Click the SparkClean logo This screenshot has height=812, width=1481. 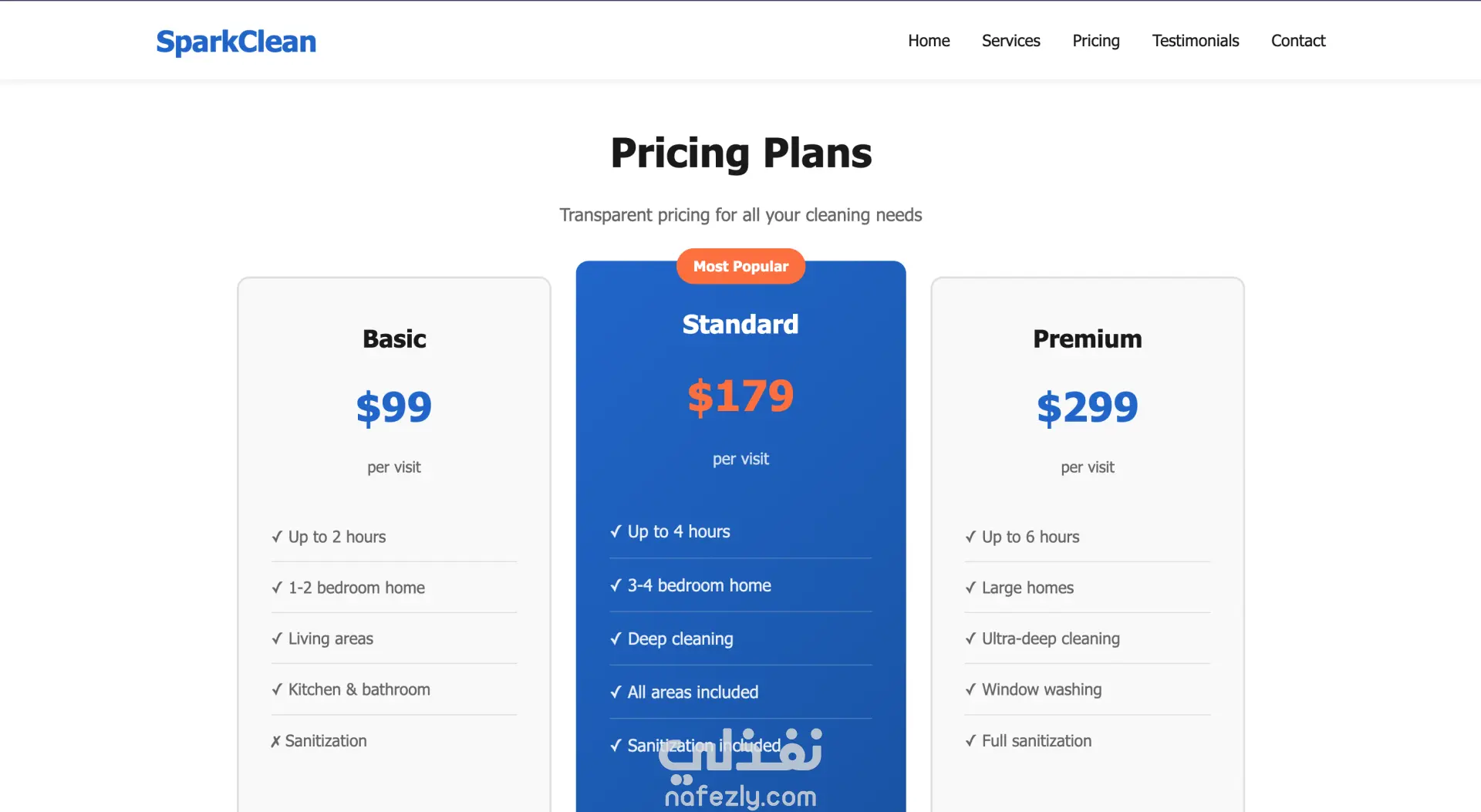tap(236, 42)
